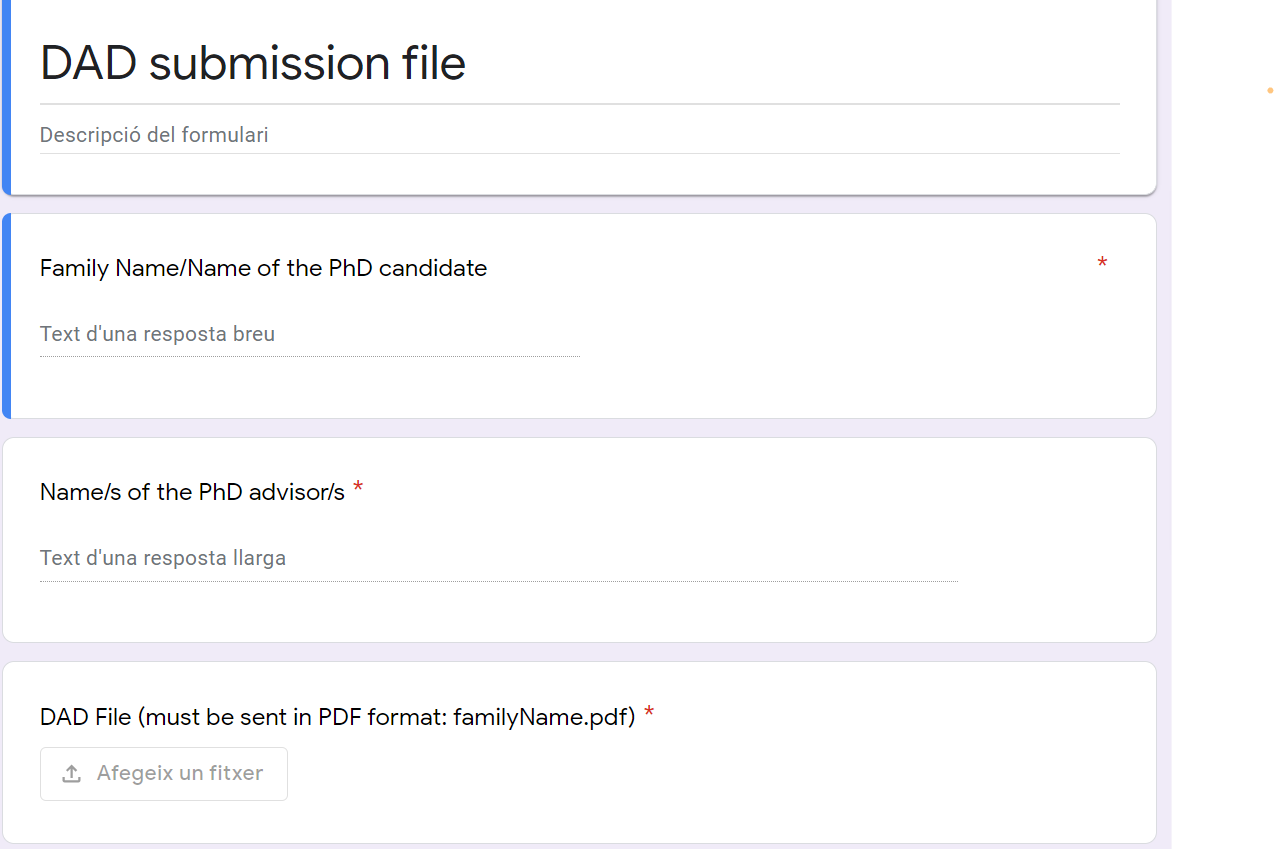This screenshot has height=849, width=1274.
Task: Click the "Text d'una resposta breu" answer field
Action: 157,334
